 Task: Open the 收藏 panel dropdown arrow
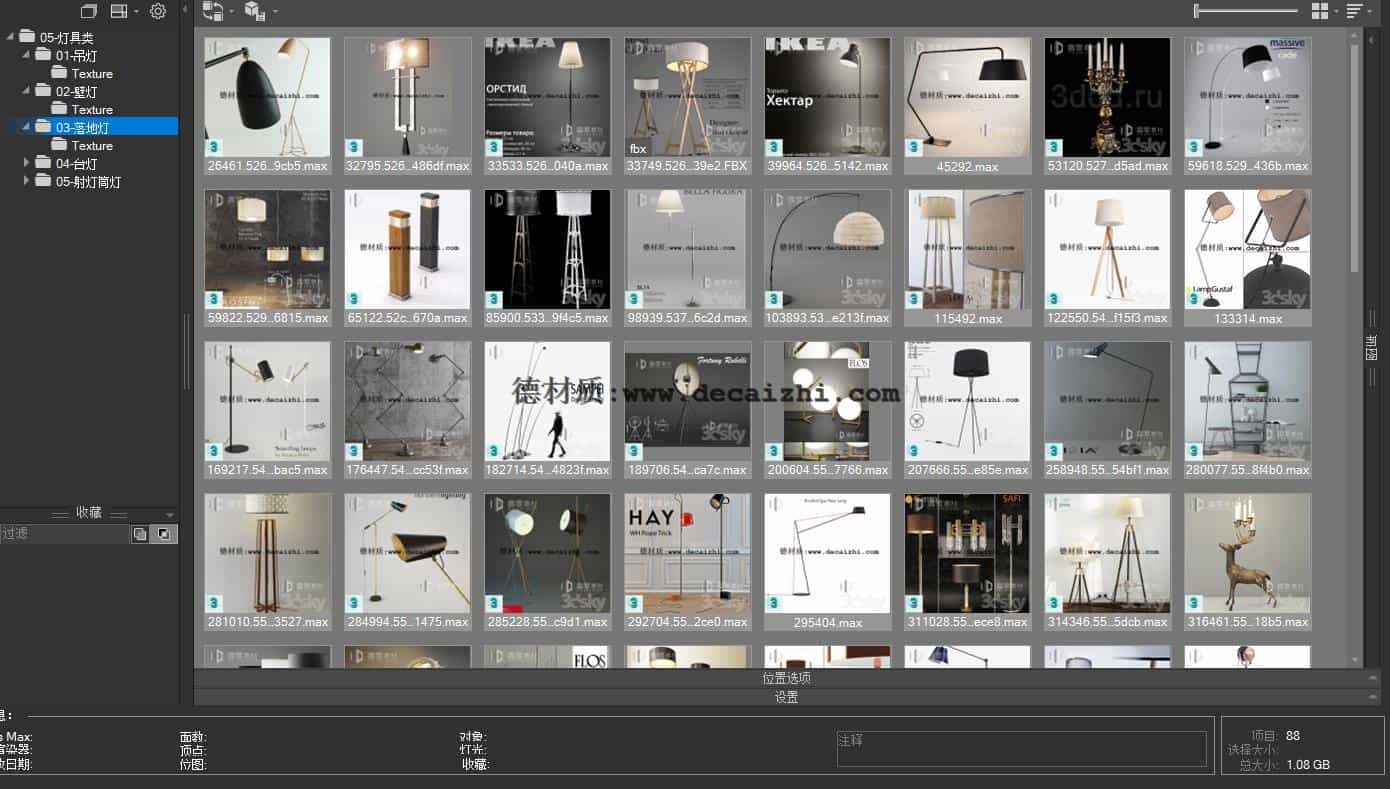tap(169, 514)
